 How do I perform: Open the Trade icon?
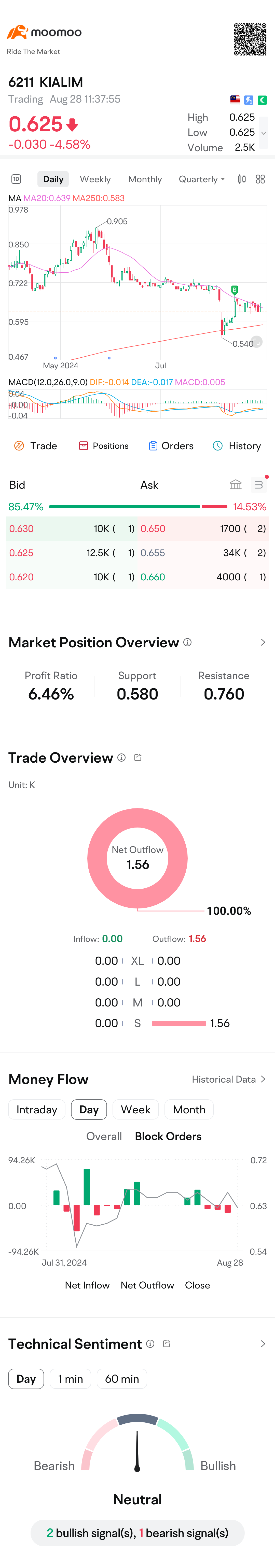coord(19,445)
